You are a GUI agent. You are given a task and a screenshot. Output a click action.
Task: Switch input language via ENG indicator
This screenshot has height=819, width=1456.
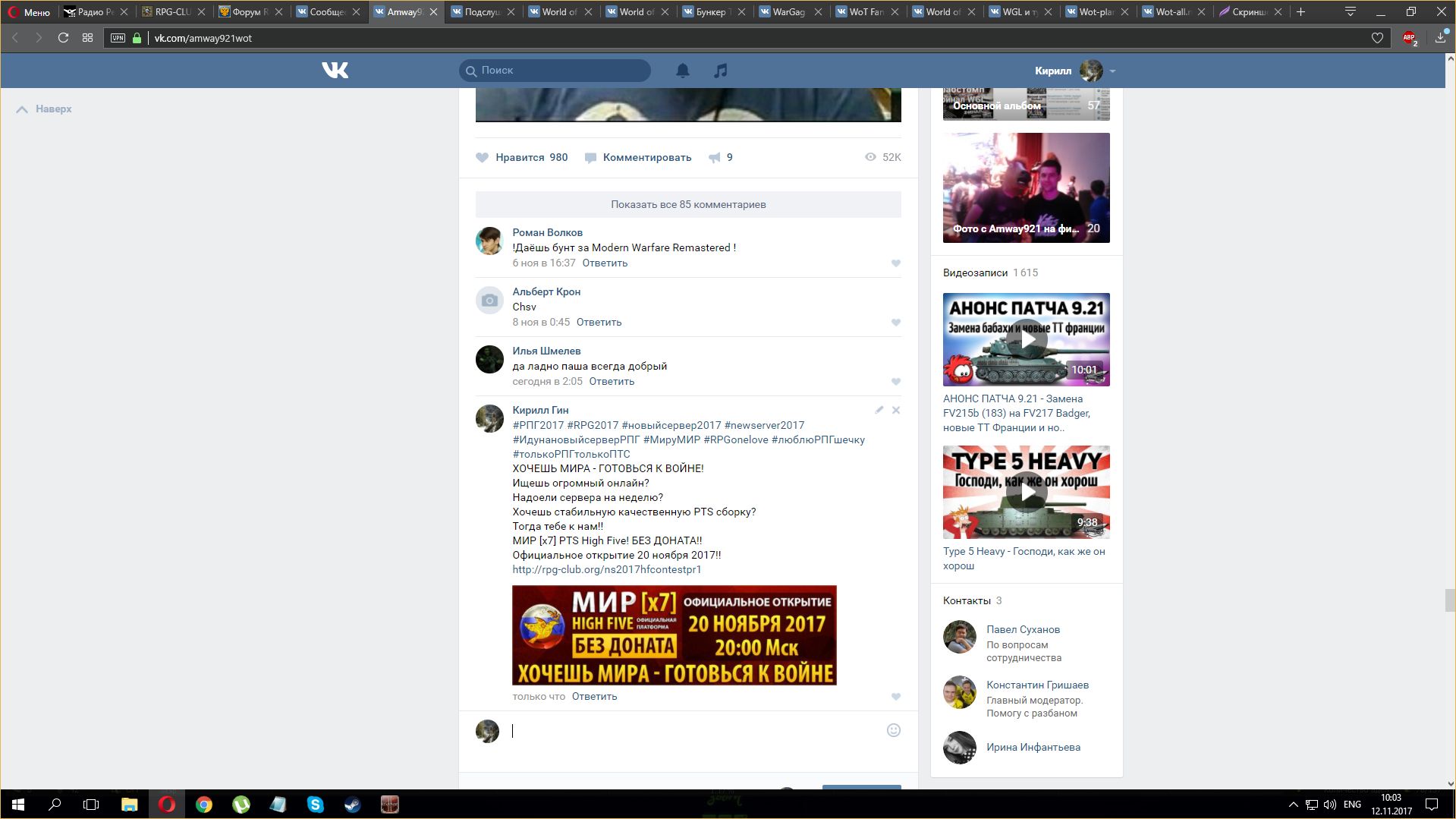(1352, 805)
